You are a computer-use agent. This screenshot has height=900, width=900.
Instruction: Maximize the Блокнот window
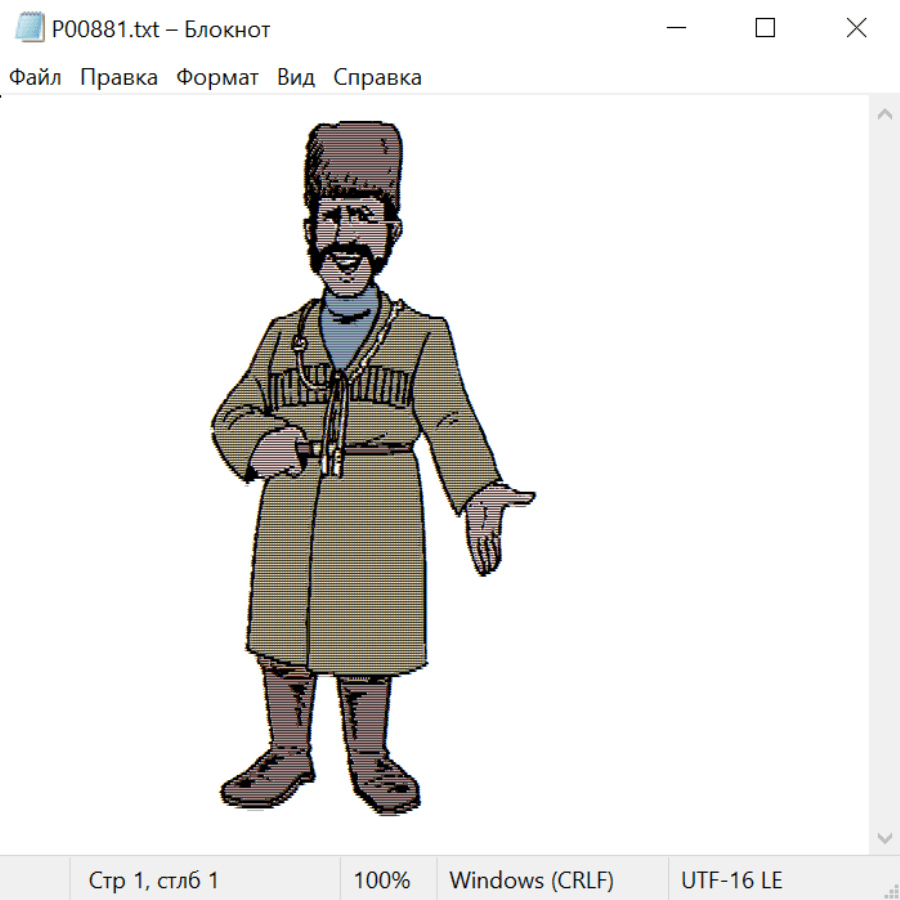[765, 28]
